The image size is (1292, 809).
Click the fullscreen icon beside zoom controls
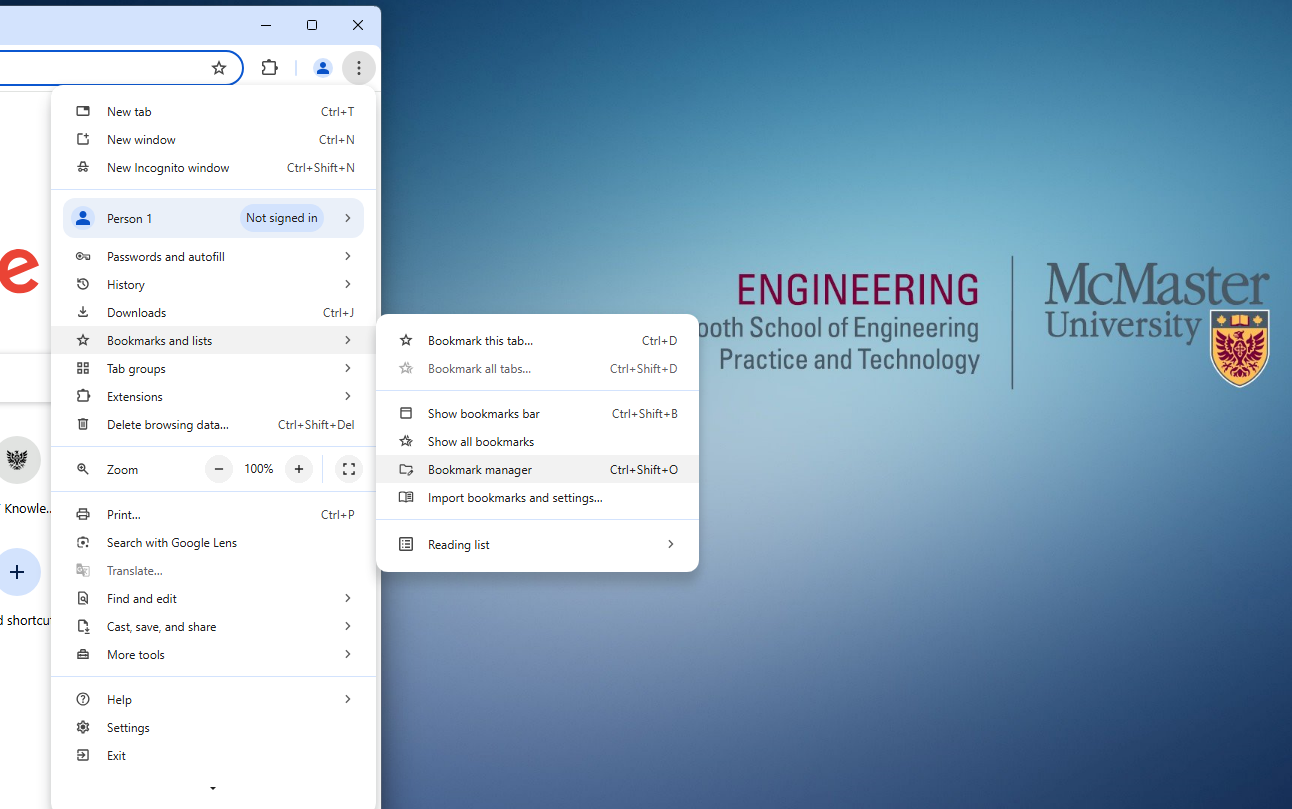349,469
